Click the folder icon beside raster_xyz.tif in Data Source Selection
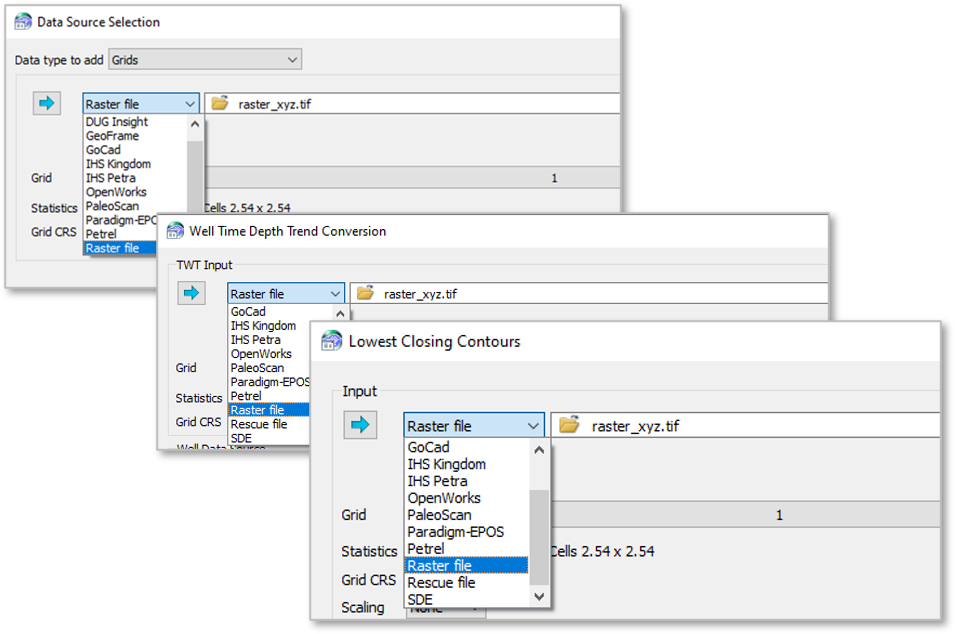This screenshot has height=634, width=955. [x=220, y=103]
